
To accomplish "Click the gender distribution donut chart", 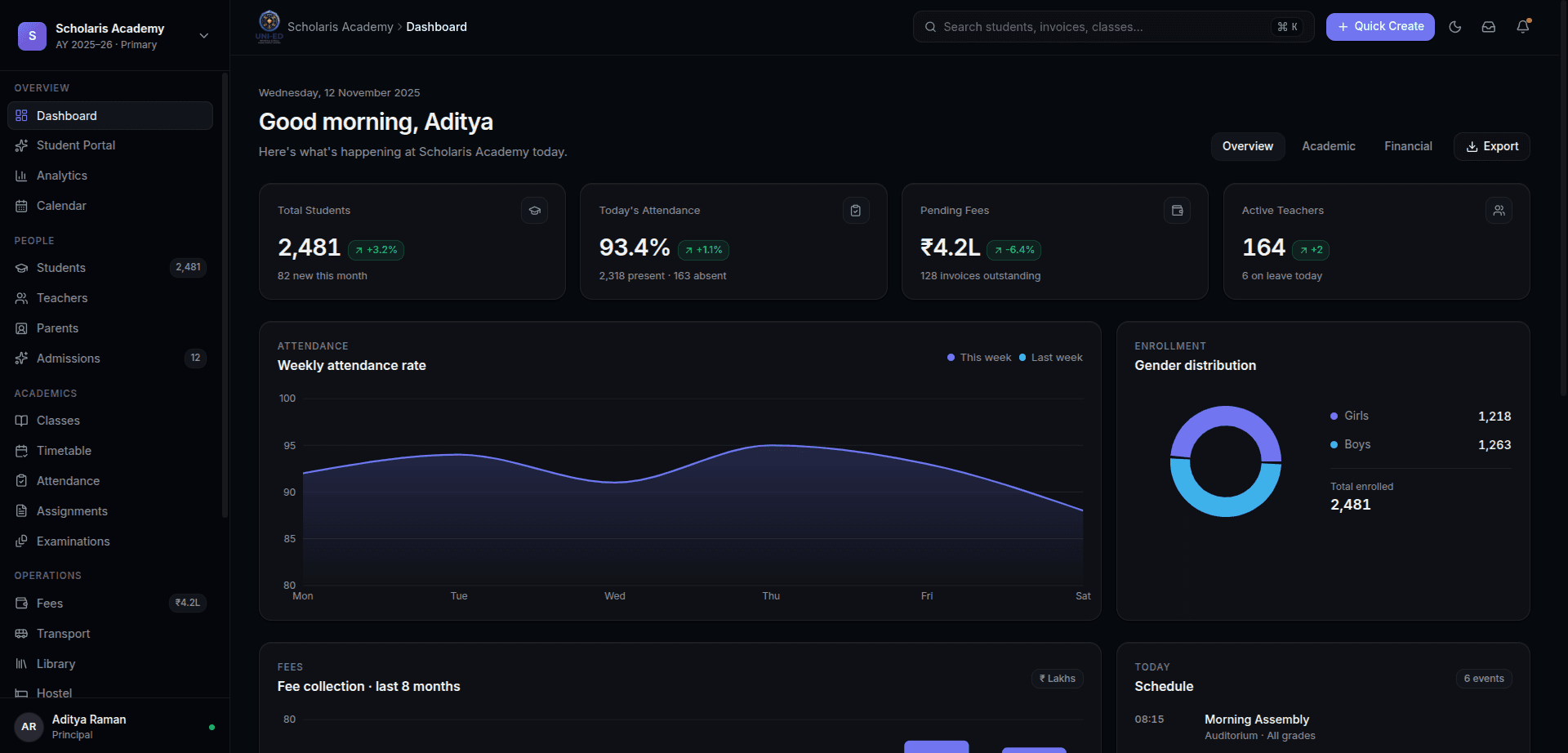I will tap(1226, 461).
